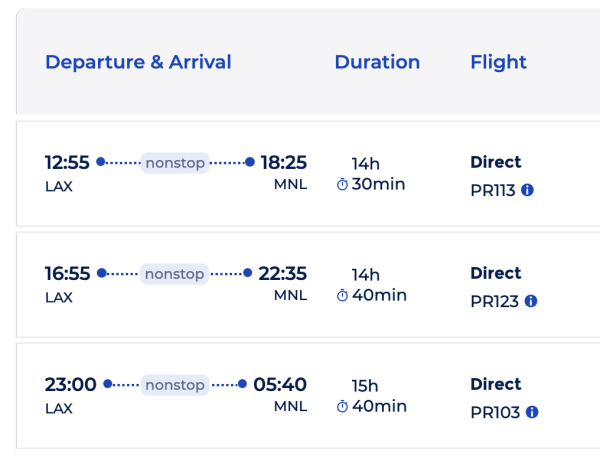Click the clock icon for 14h 30min duration
The height and width of the screenshot is (456, 600).
(342, 185)
